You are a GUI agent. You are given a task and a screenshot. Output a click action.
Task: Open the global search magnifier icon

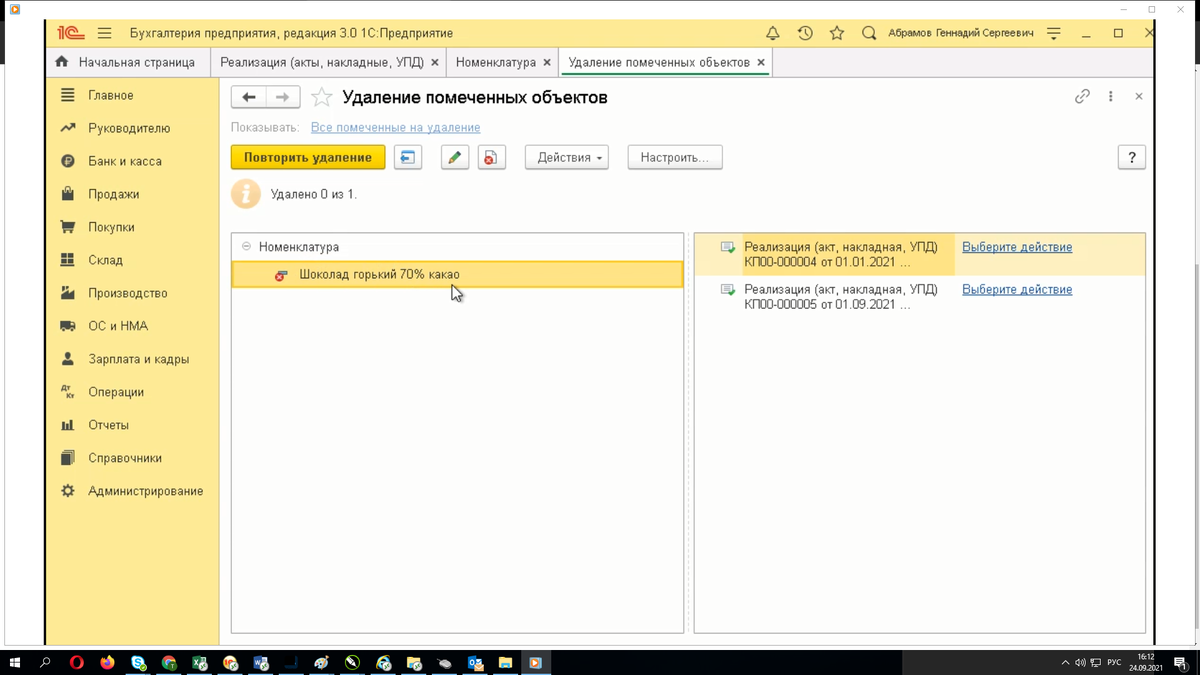pos(869,33)
